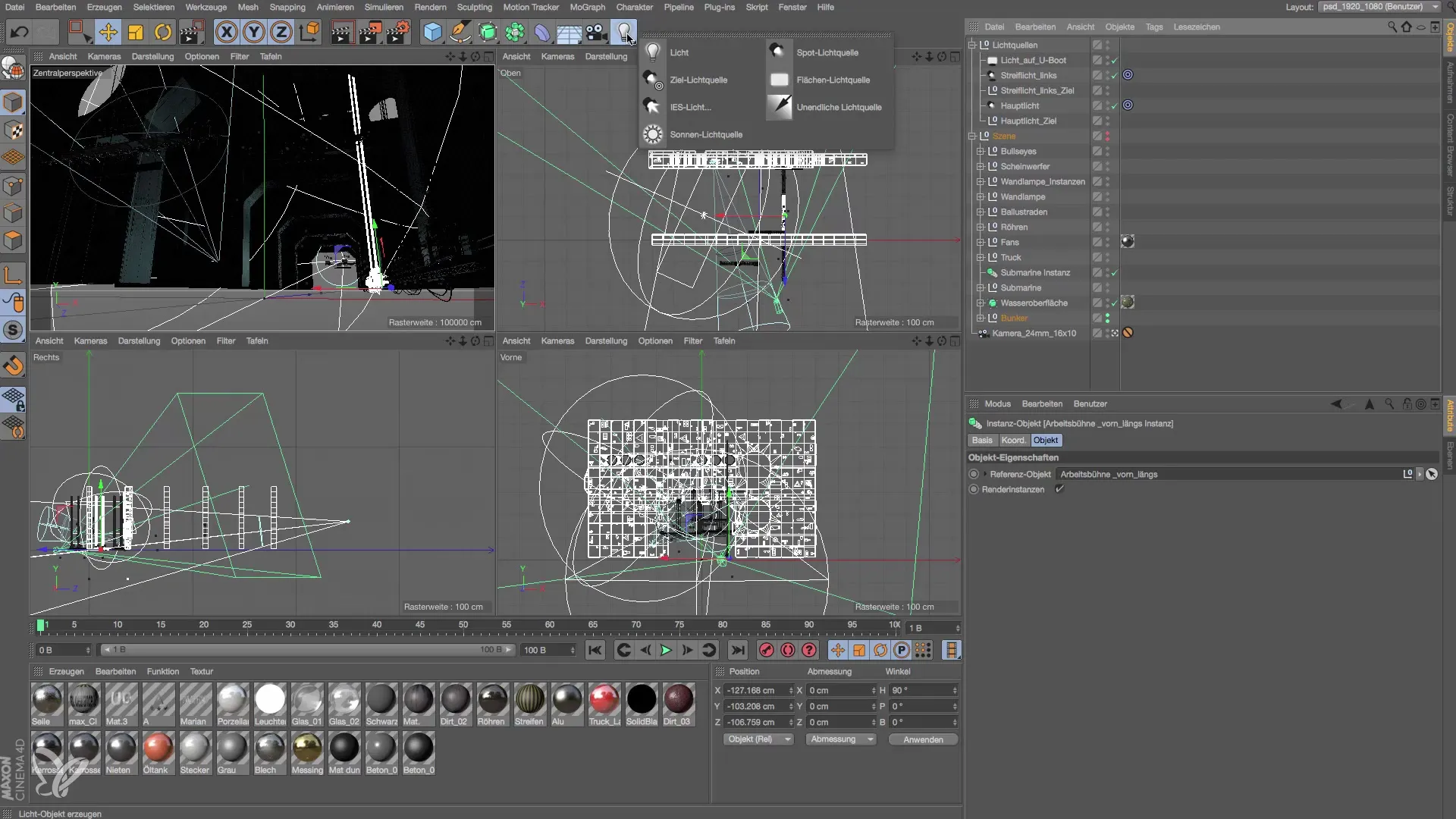Screen dimensions: 1456x819
Task: Click the render to picture viewer icon
Action: (370, 33)
